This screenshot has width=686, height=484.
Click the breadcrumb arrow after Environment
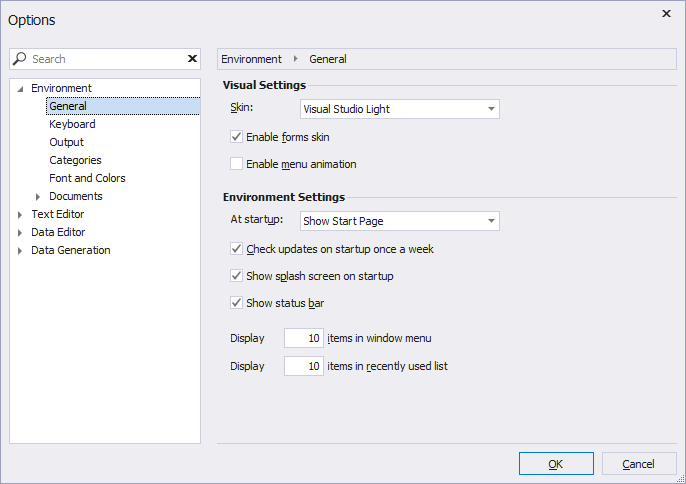pos(296,59)
